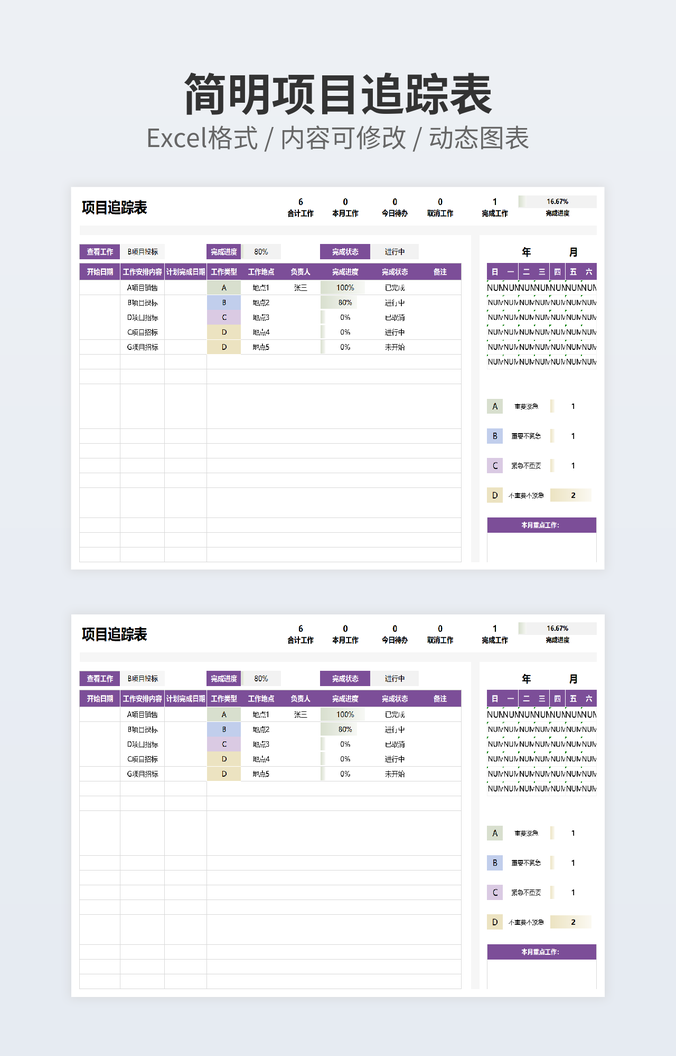Click the 查看工作 purple label in lower sheet
This screenshot has width=676, height=1056.
[x=100, y=678]
